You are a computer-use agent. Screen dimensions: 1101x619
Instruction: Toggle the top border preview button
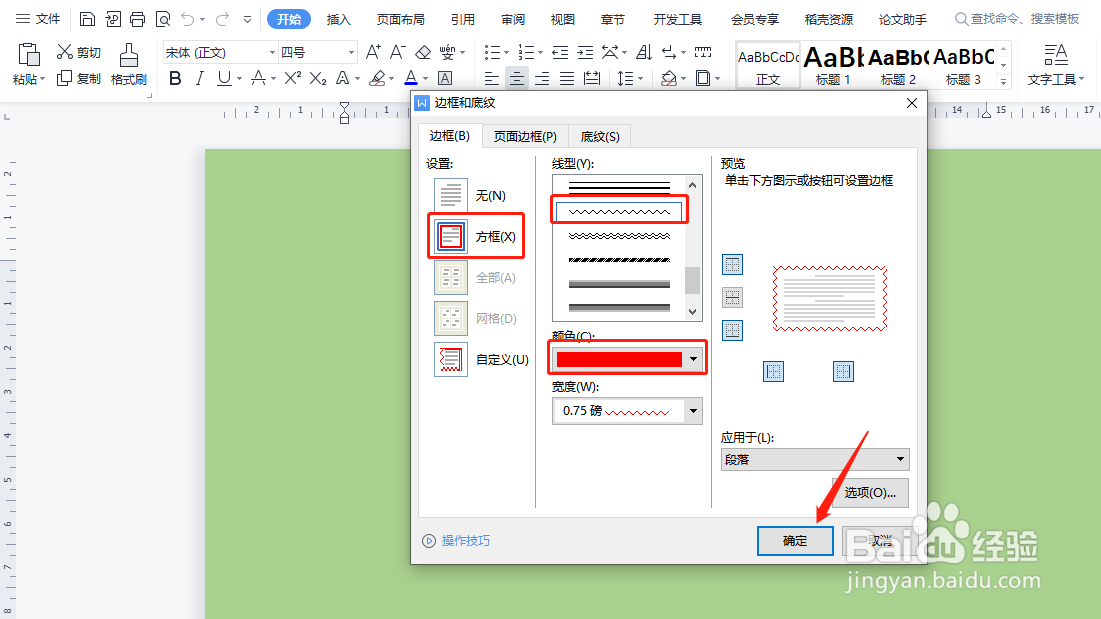pos(732,265)
